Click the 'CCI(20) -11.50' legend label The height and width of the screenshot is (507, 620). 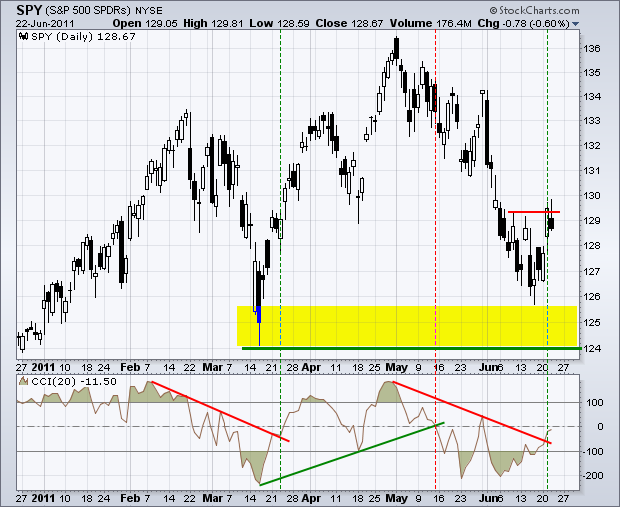click(x=74, y=382)
